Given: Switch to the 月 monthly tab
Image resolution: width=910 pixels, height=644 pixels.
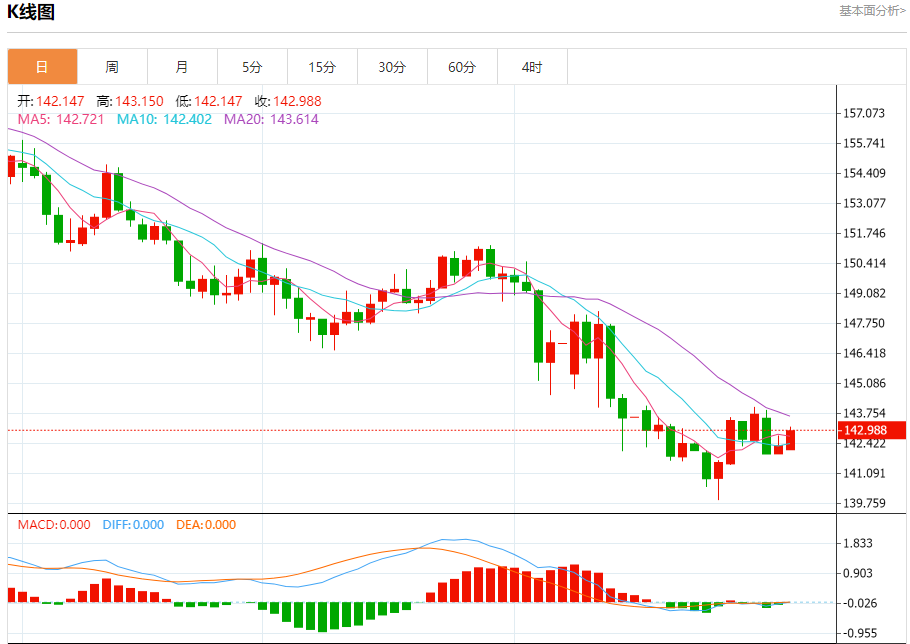Looking at the screenshot, I should [182, 67].
